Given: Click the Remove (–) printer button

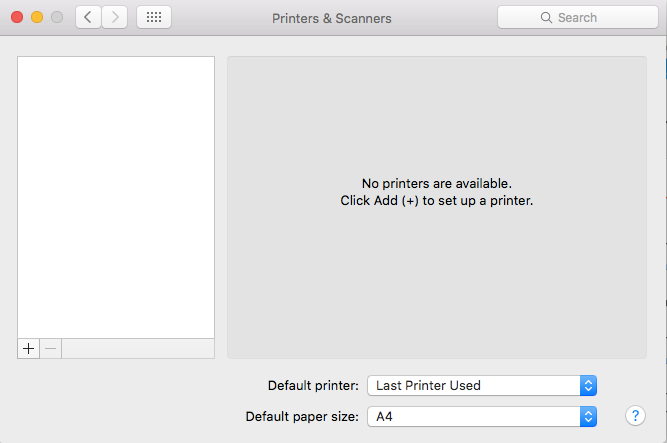Looking at the screenshot, I should 51,349.
